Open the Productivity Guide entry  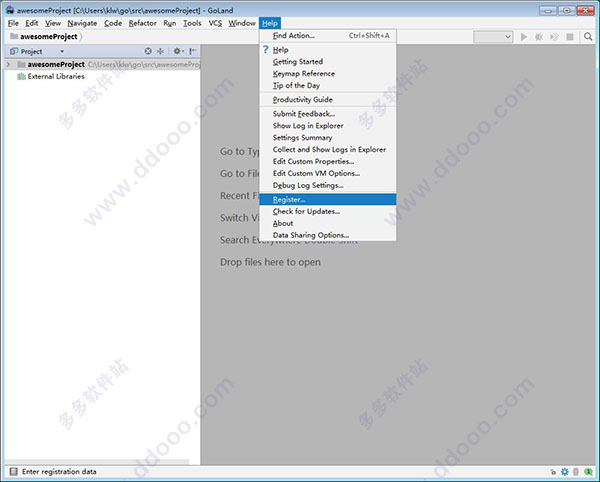click(328, 99)
